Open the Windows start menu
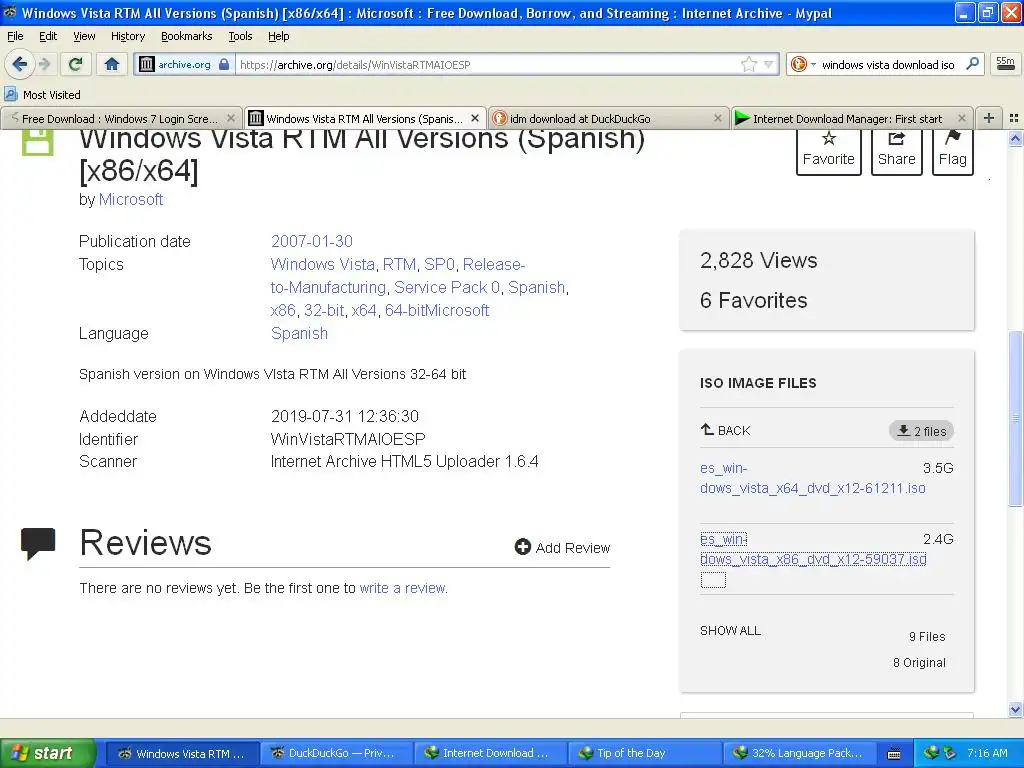This screenshot has width=1024, height=768. point(48,753)
